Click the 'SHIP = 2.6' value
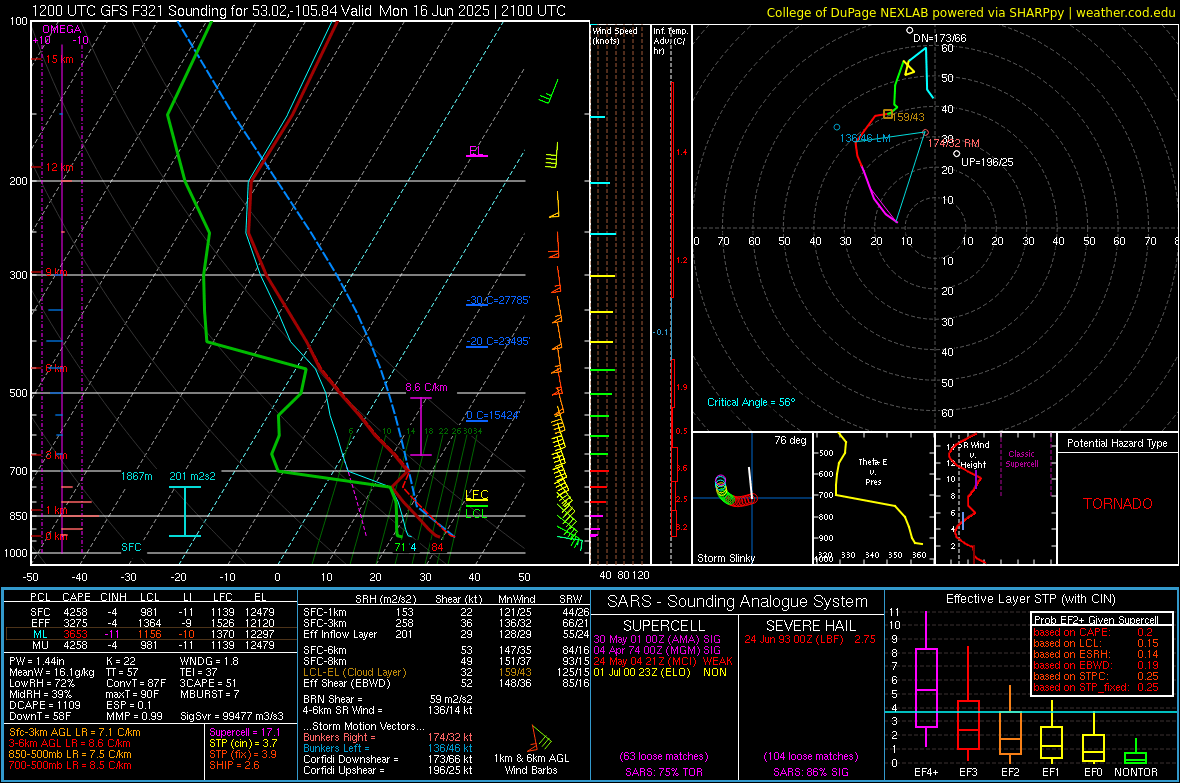Viewport: 1180px width, 783px height. pos(234,765)
